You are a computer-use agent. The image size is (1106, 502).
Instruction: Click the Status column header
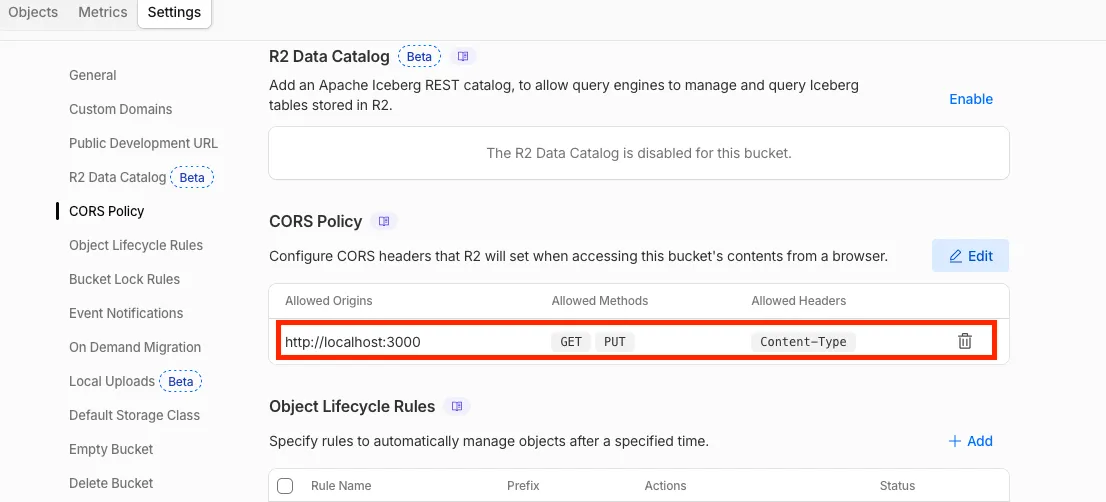tap(897, 486)
